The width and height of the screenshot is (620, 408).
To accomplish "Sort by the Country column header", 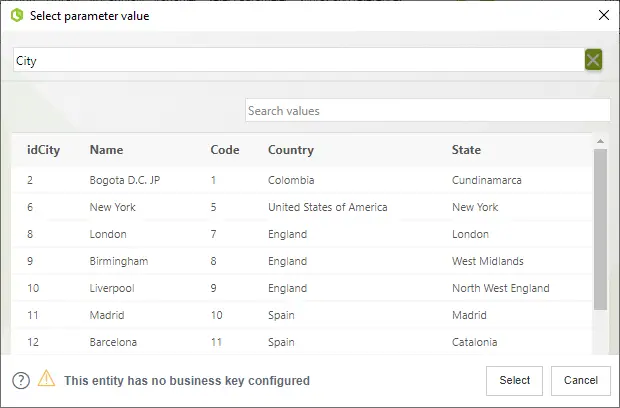I will click(x=291, y=150).
